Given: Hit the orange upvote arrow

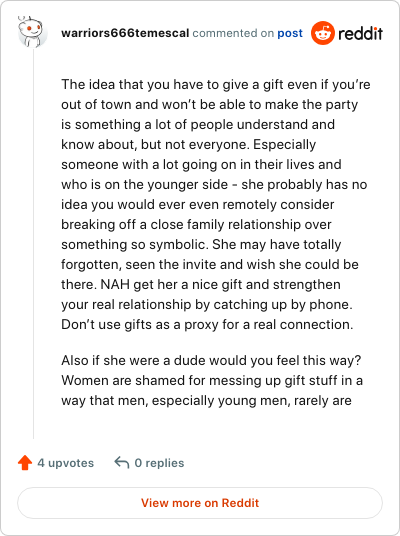Looking at the screenshot, I should (25, 463).
